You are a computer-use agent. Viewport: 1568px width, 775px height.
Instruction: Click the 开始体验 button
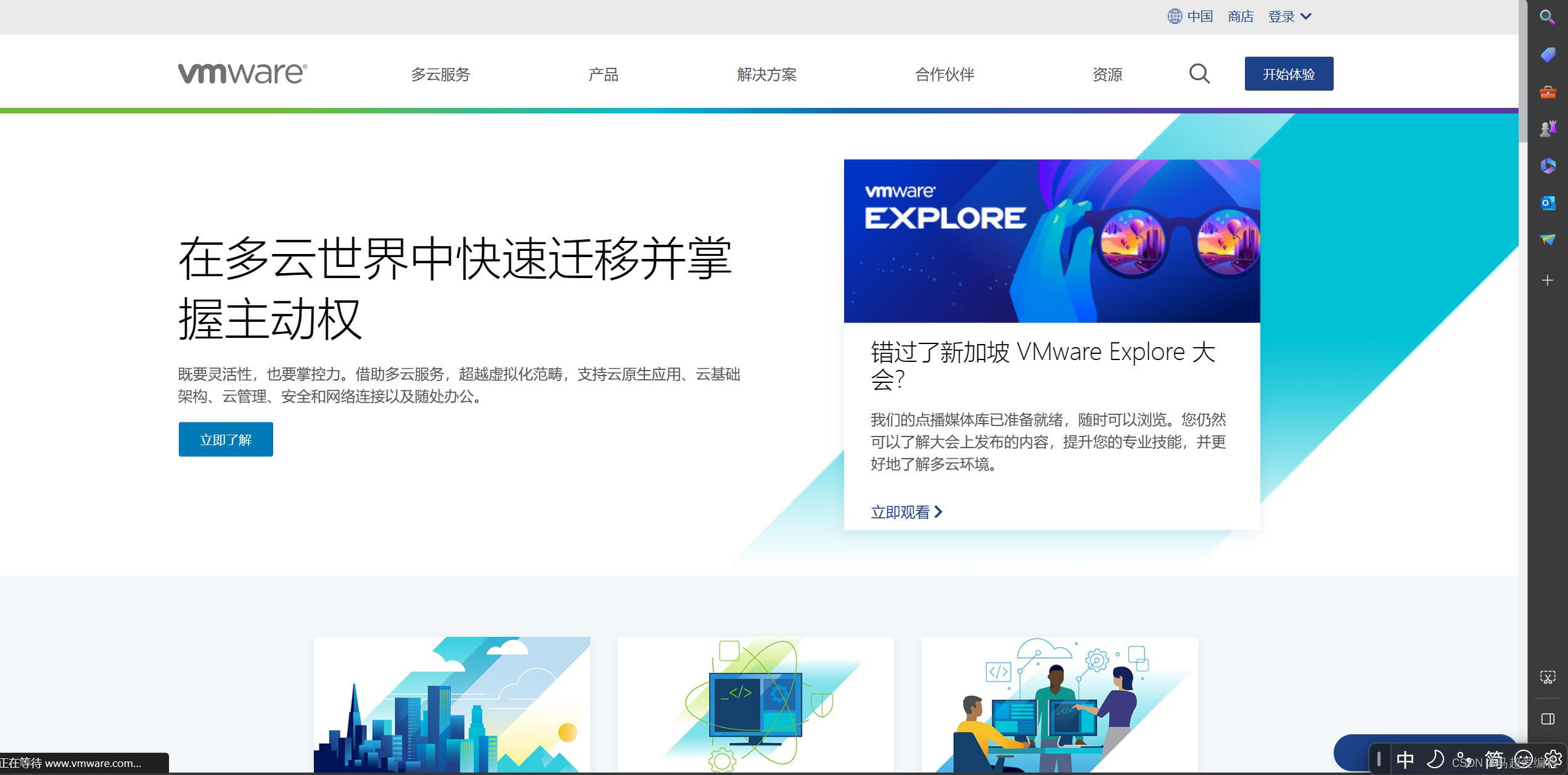click(1288, 73)
